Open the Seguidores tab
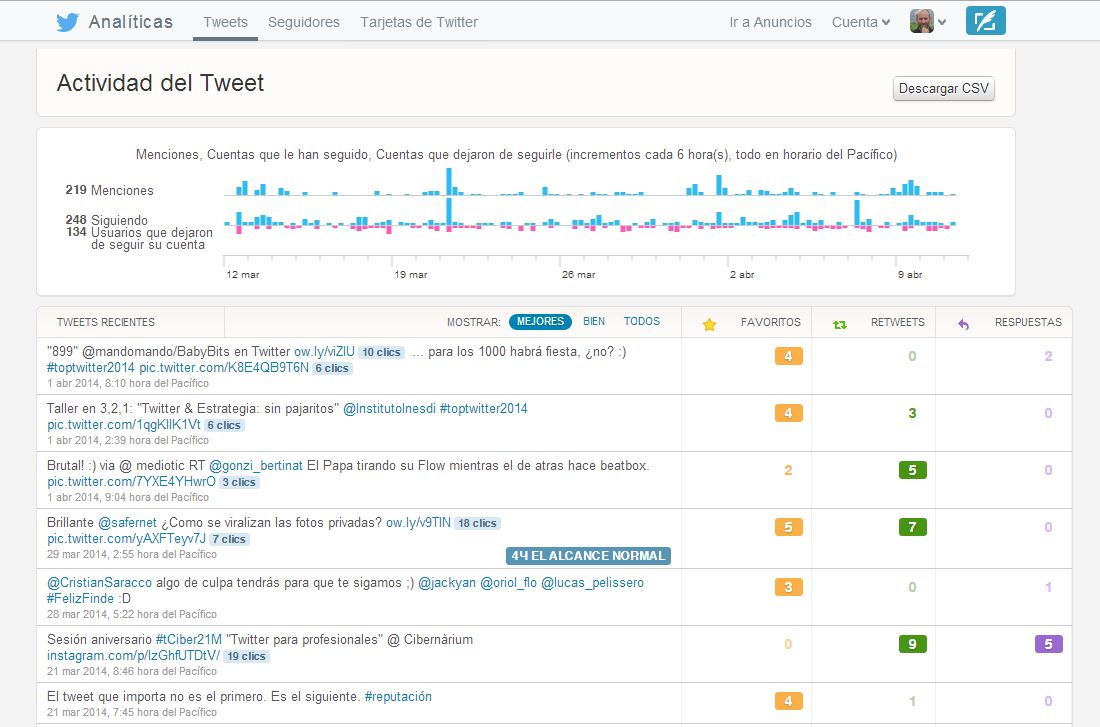The height and width of the screenshot is (727, 1100). [x=304, y=22]
